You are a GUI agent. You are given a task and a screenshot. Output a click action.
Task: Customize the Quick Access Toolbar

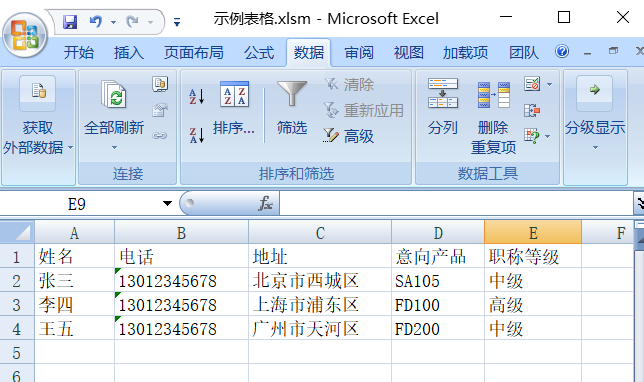(177, 22)
